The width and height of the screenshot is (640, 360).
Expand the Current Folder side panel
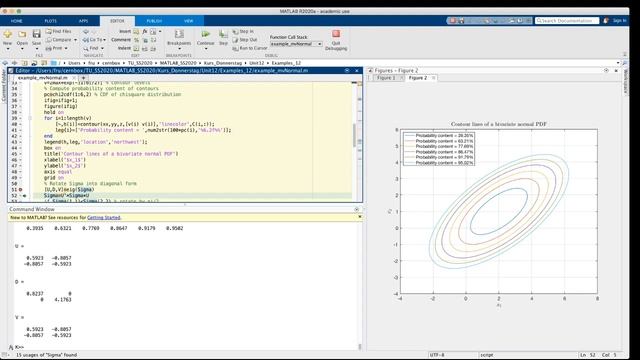coord(4,85)
